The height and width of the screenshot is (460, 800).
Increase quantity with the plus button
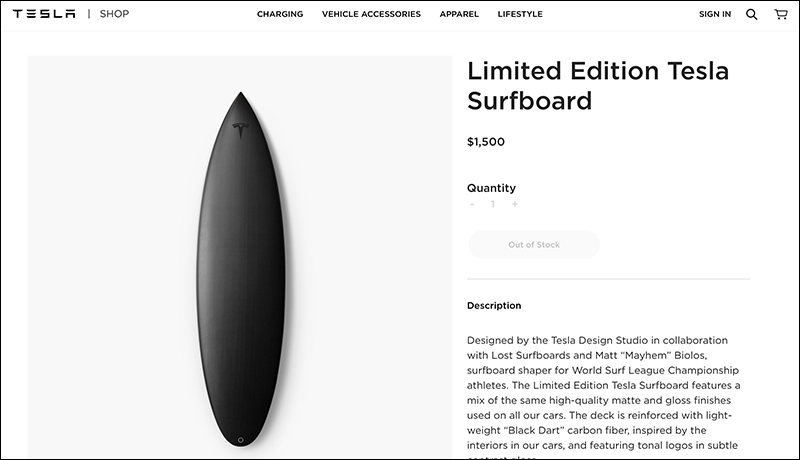coord(515,204)
